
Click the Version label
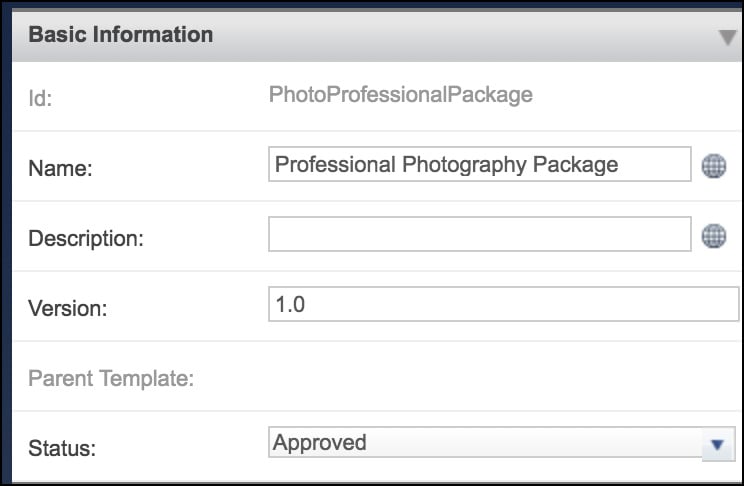(67, 308)
